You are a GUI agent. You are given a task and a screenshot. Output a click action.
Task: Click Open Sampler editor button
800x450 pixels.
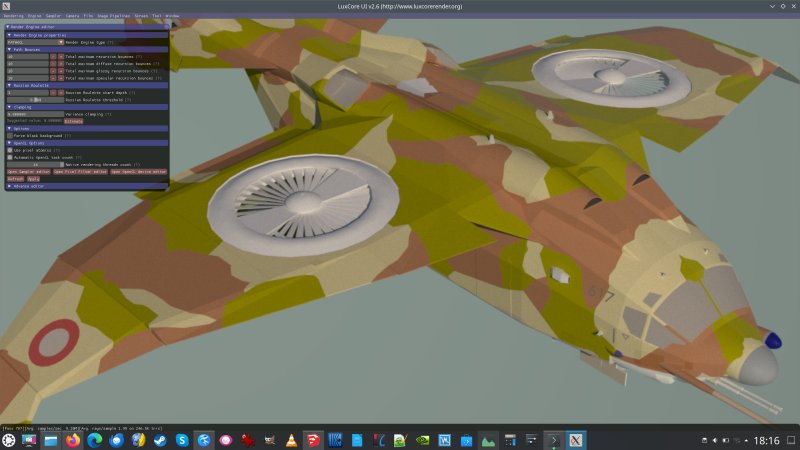pyautogui.click(x=29, y=172)
